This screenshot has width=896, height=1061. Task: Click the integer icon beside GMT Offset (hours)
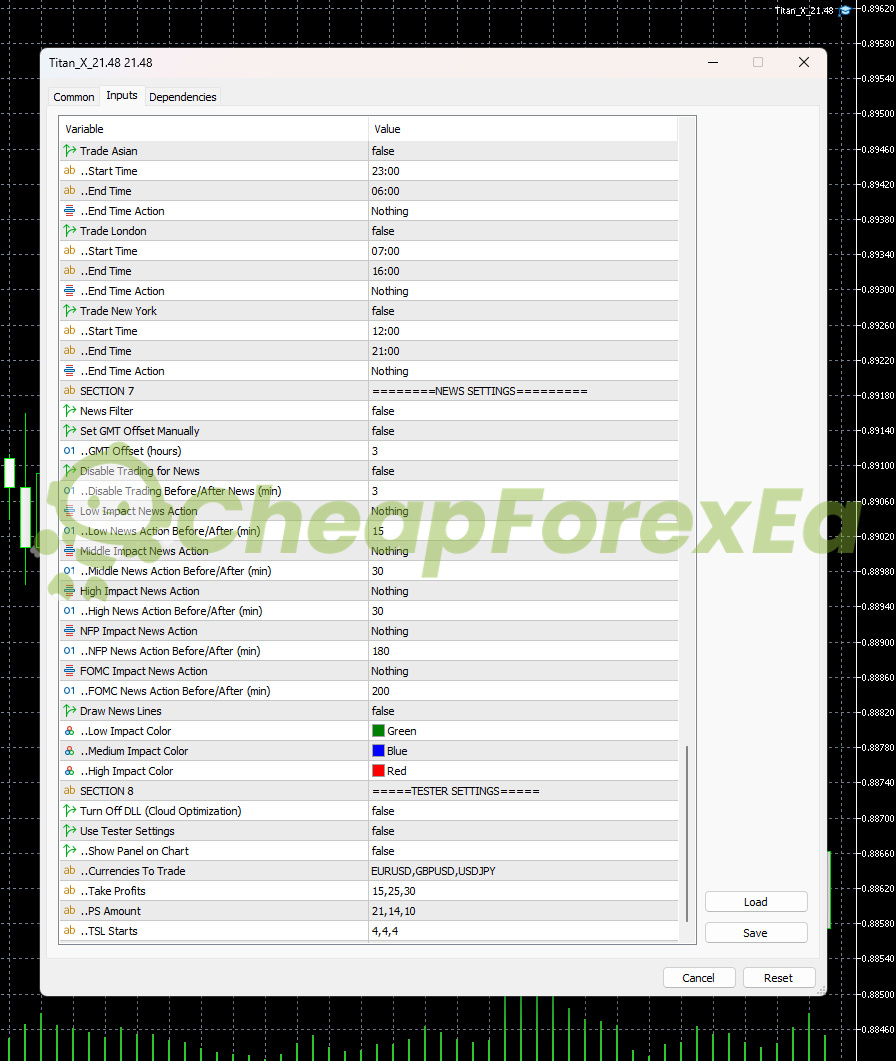click(70, 450)
